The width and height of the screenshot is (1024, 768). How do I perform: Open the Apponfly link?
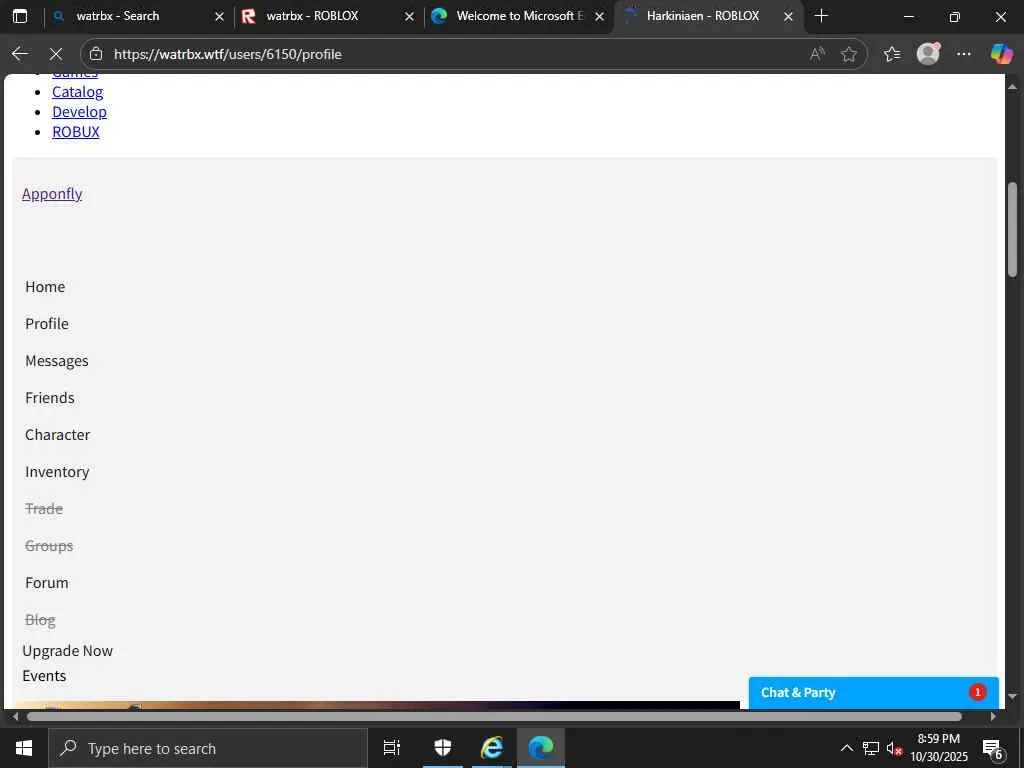click(52, 194)
